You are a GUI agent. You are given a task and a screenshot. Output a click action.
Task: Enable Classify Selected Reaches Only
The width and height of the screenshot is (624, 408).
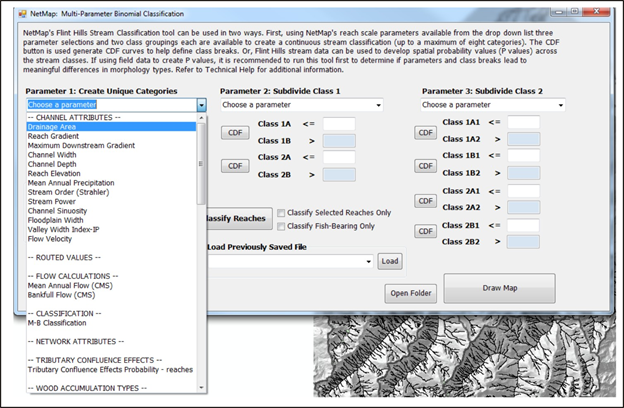(281, 213)
